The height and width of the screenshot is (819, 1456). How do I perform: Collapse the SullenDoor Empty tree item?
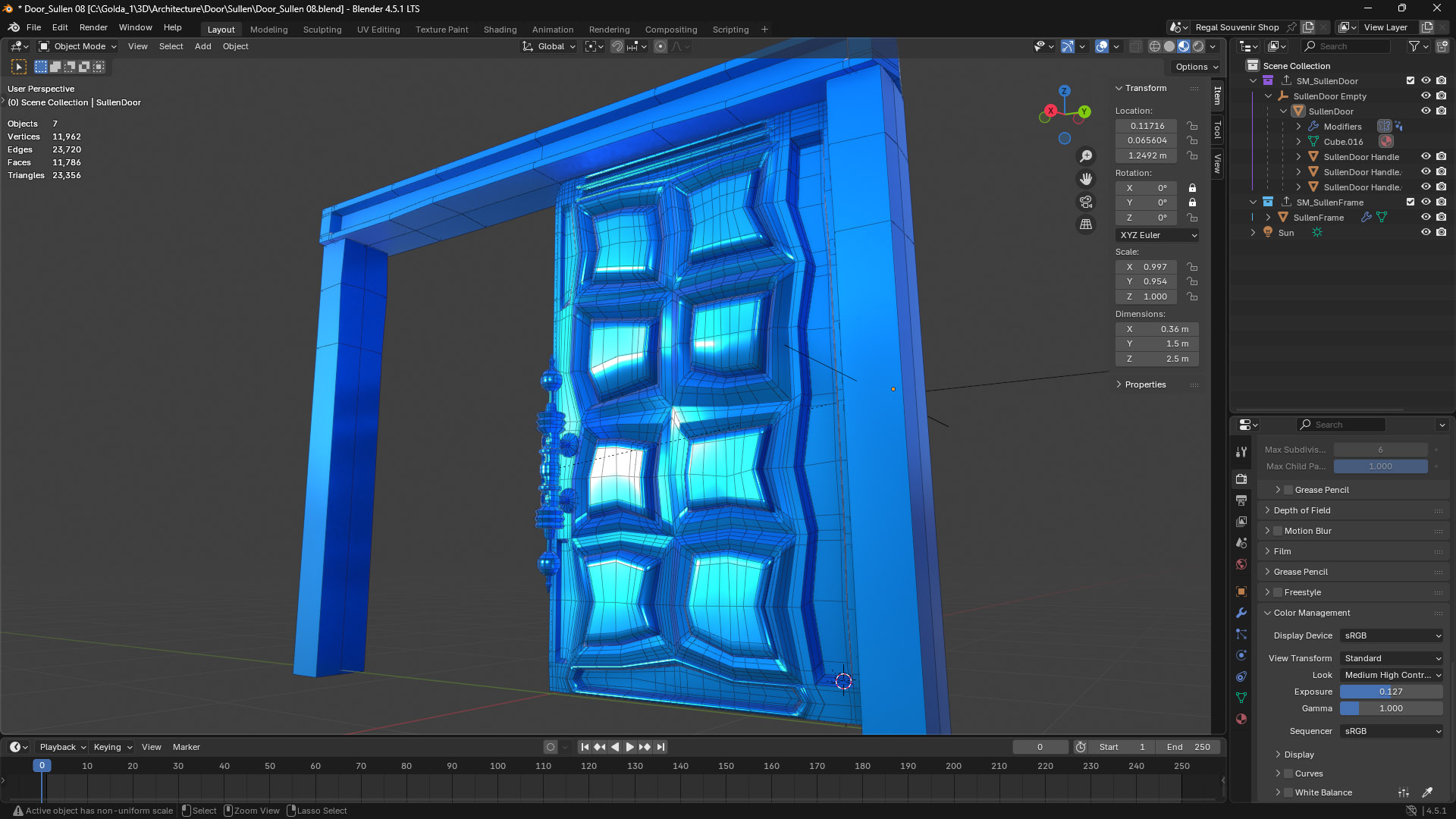pyautogui.click(x=1268, y=96)
